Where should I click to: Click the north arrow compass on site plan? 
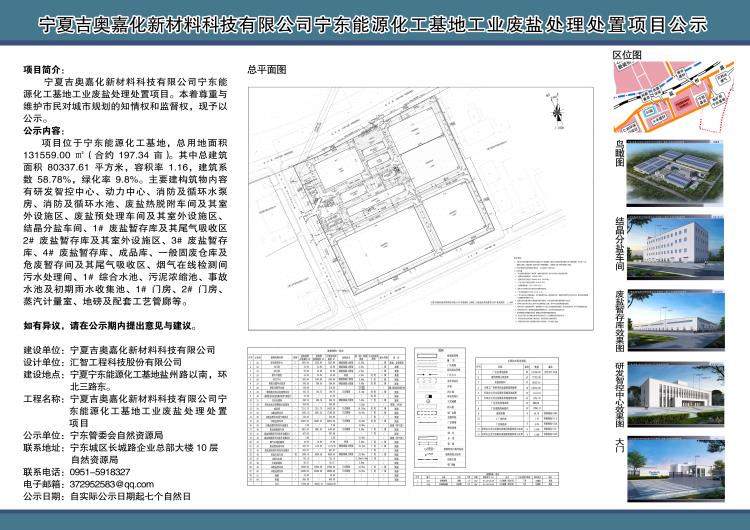pos(557,112)
